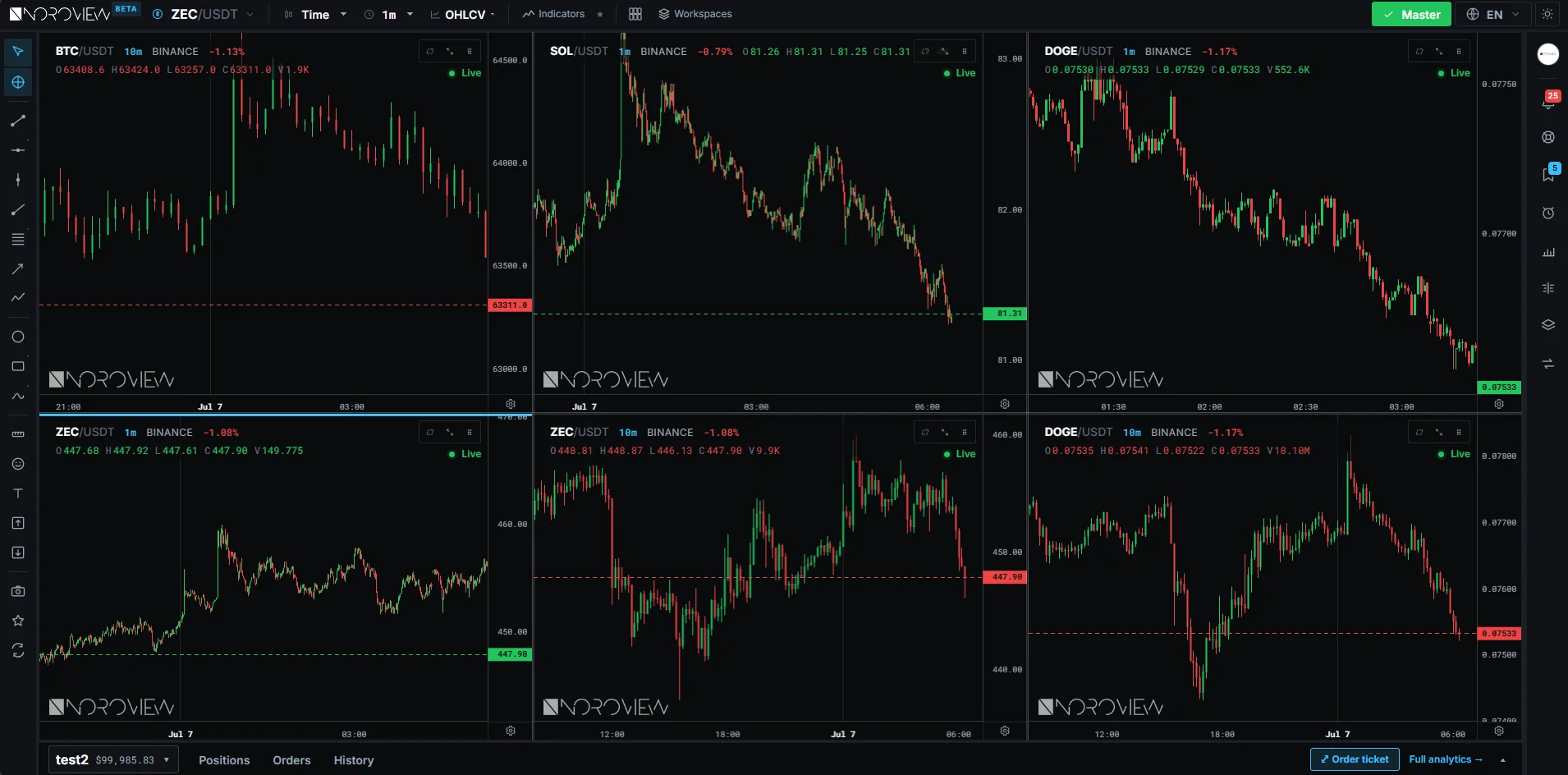The image size is (1568, 775).
Task: Select the ellipse shape tool
Action: [18, 337]
